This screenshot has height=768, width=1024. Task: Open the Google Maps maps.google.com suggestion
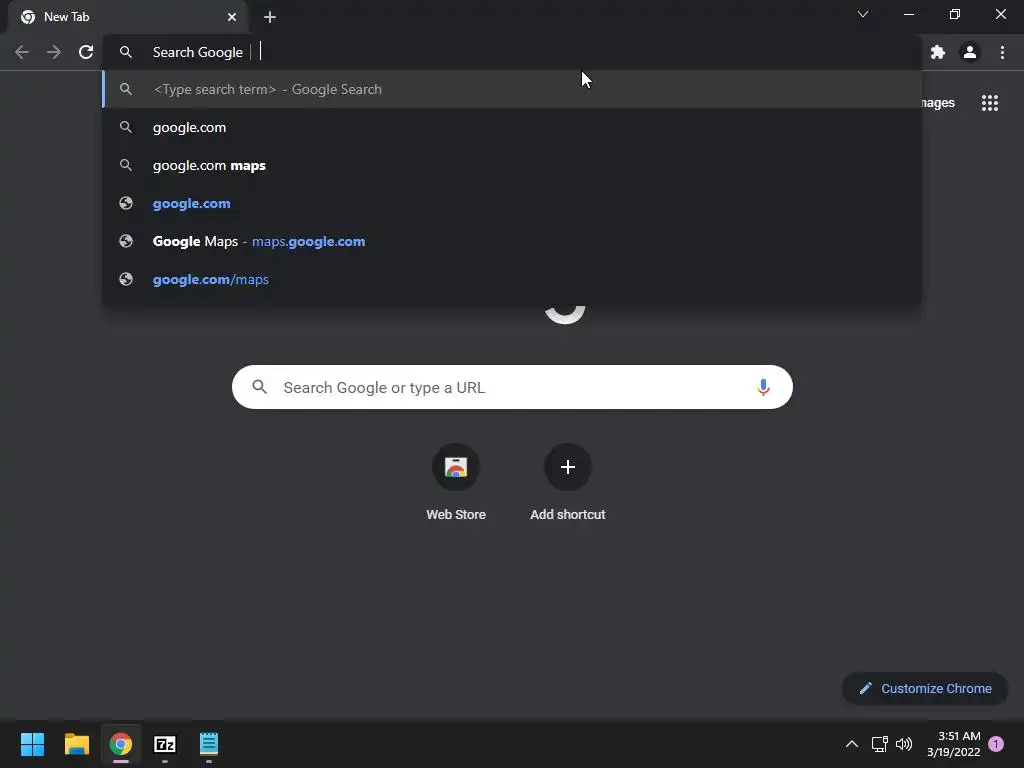[513, 241]
